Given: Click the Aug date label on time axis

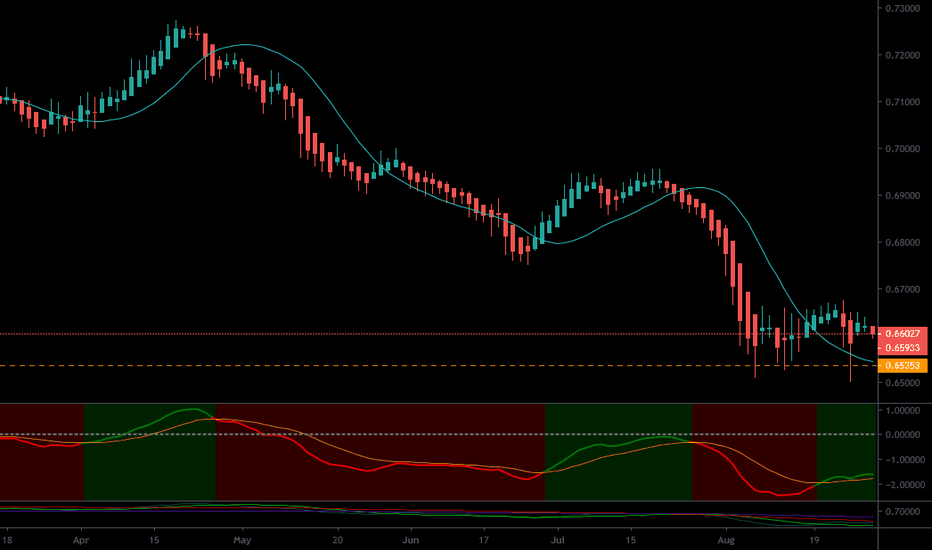Looking at the screenshot, I should point(726,540).
